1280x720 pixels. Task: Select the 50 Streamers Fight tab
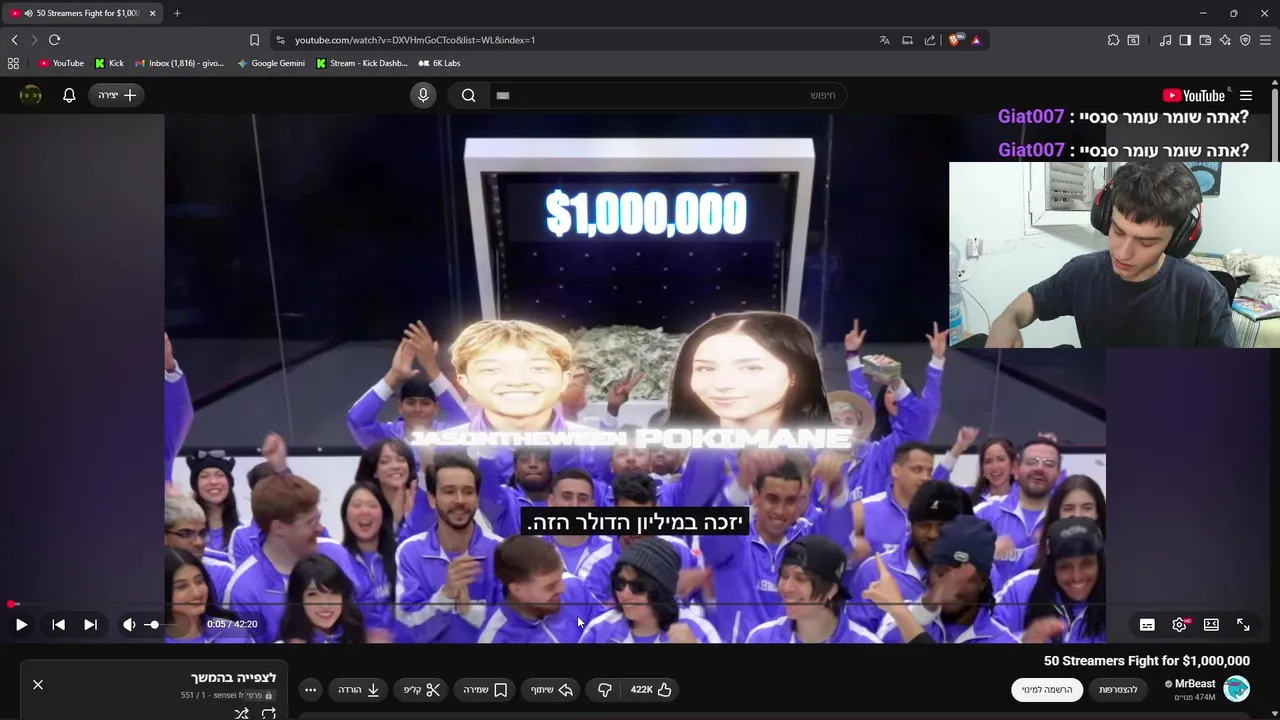[82, 13]
